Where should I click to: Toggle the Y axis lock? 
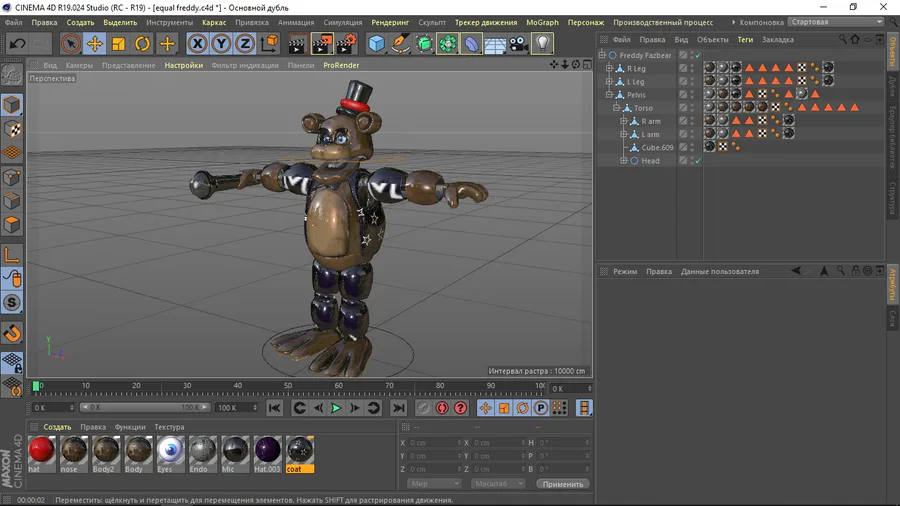coord(221,44)
